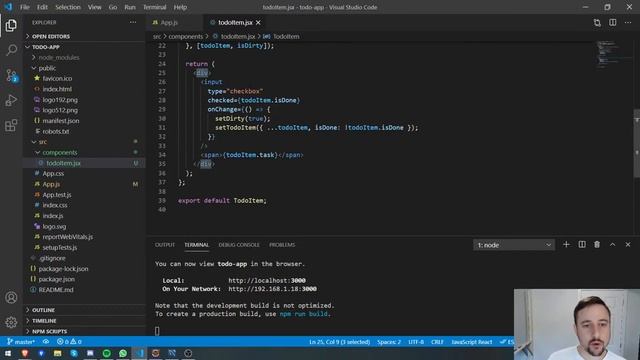Open File Explorer from taskbar
The height and width of the screenshot is (360, 640).
coord(58,353)
